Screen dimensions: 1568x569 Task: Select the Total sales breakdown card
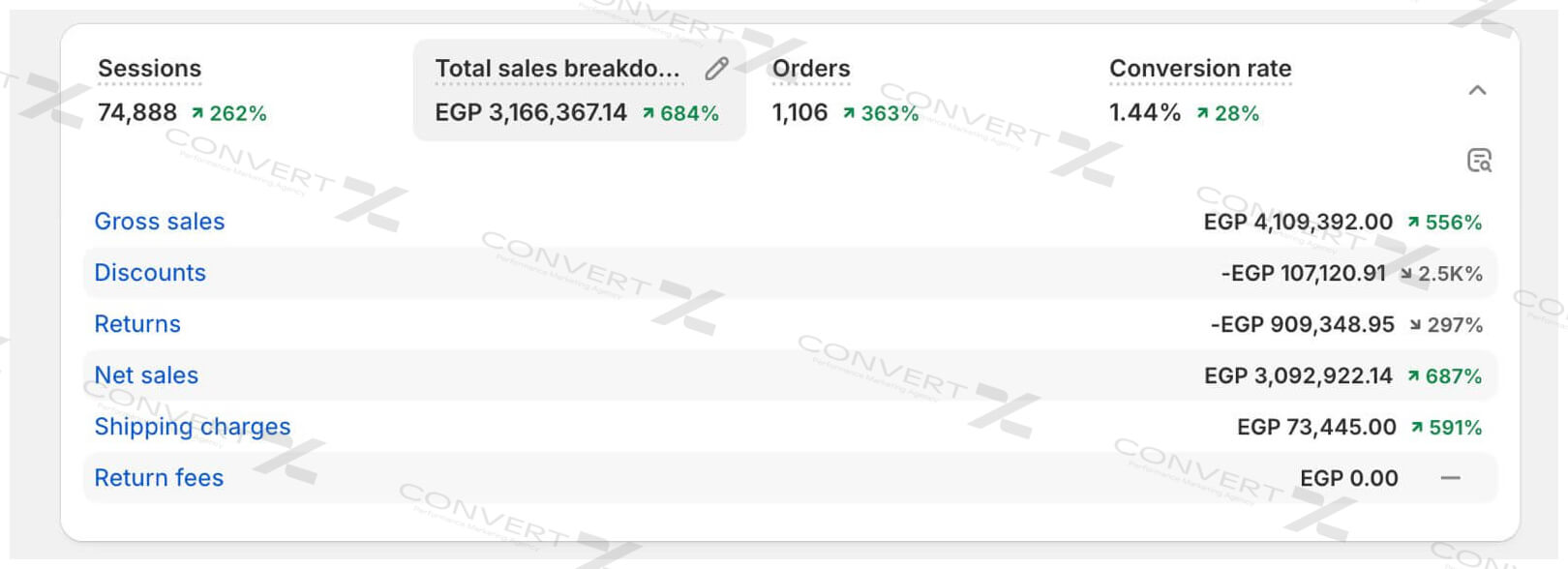pos(557,69)
